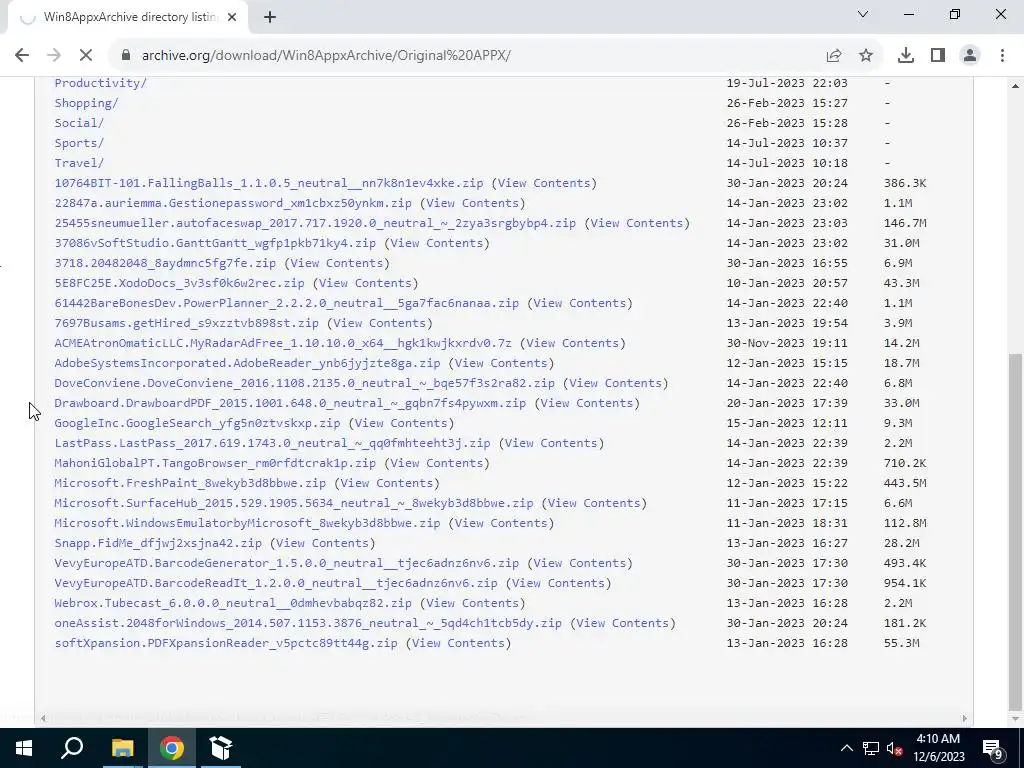
Task: View Contents of PDFXpansionReader zip
Action: pos(458,643)
